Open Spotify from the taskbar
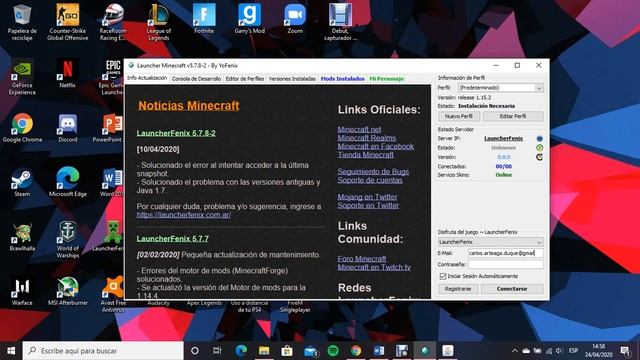Viewport: 640px width, 360px height. tap(333, 351)
